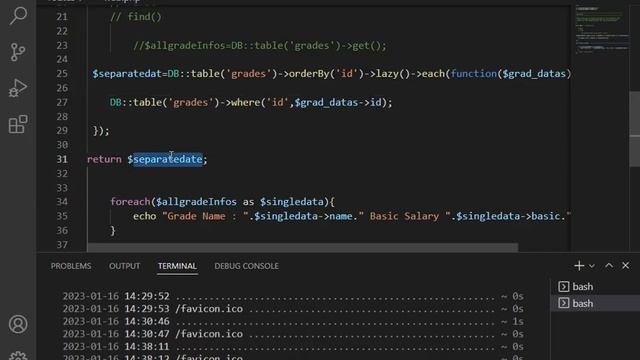The height and width of the screenshot is (360, 640).
Task: Click 'Basic Salary' string on line 35
Action: [x=404, y=216]
